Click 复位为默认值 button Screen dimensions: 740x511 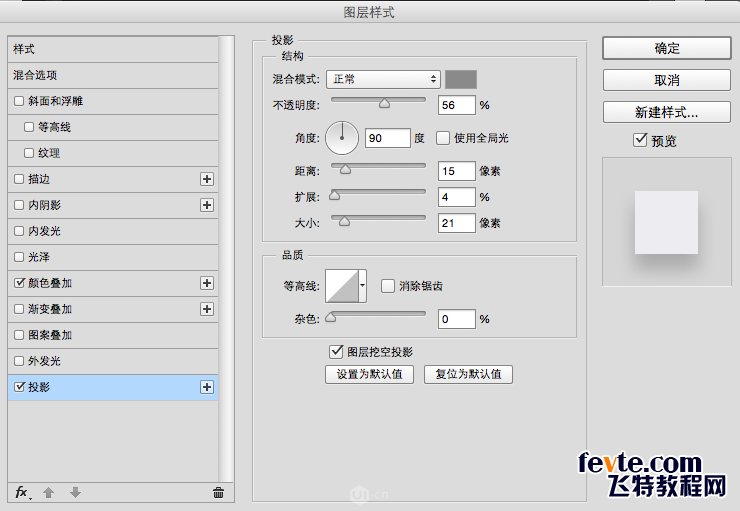click(468, 374)
